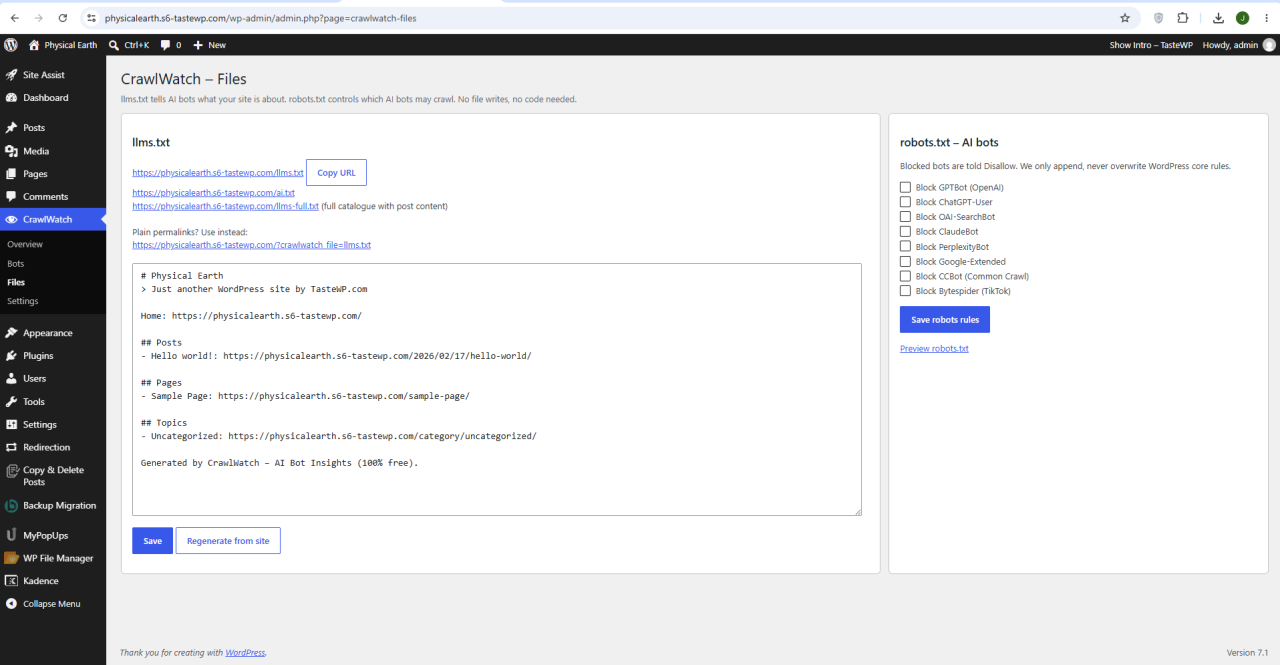The image size is (1280, 665).
Task: Open the Physical Earth site menu
Action: coord(63,45)
